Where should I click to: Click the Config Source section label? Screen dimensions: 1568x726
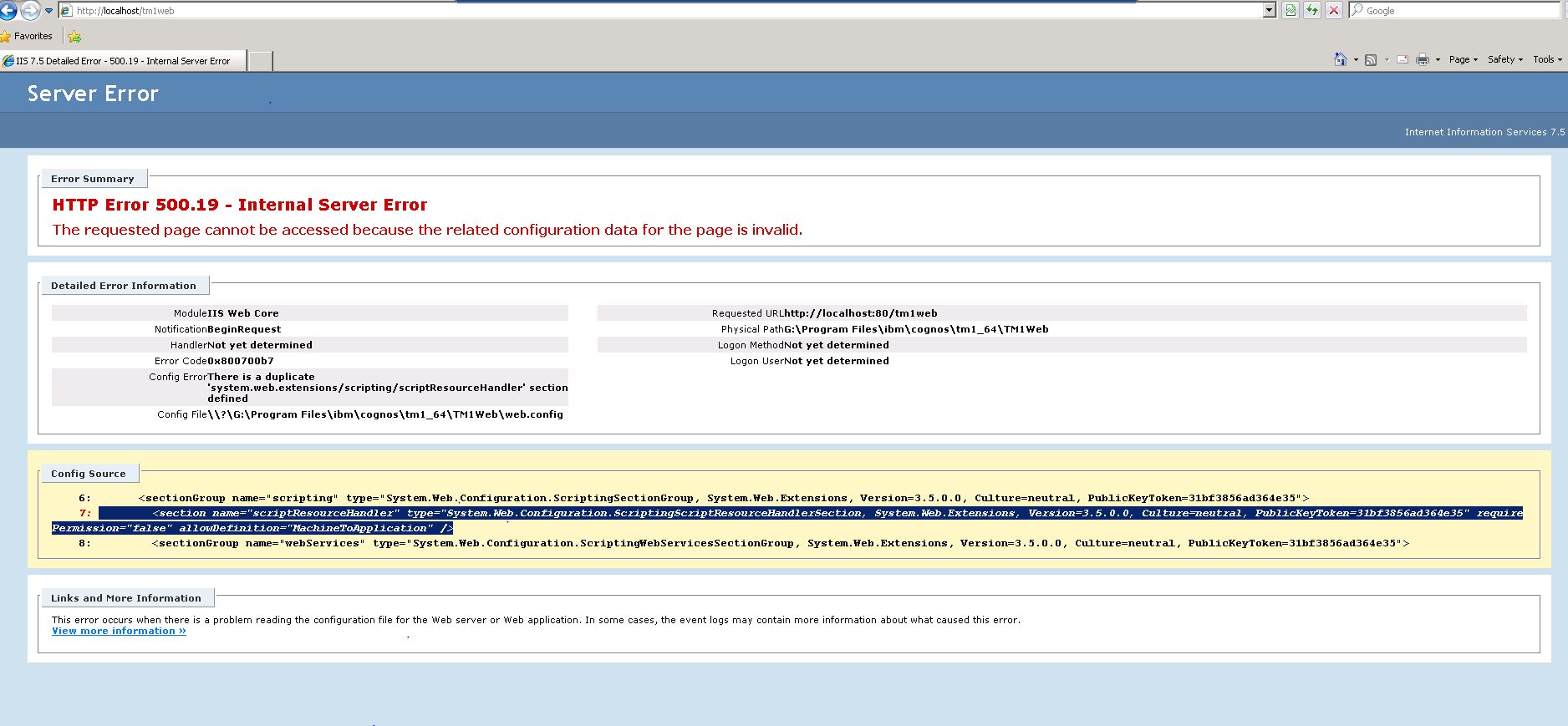[89, 474]
